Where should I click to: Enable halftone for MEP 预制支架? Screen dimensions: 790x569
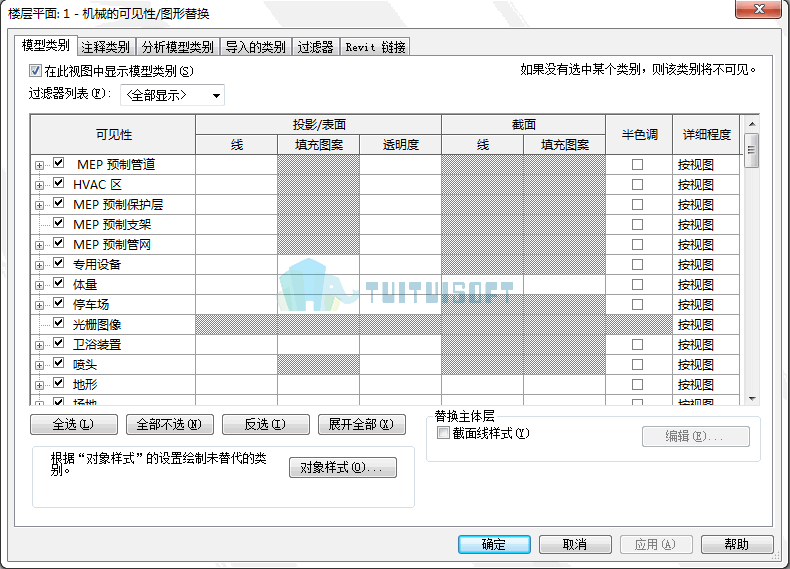pyautogui.click(x=637, y=224)
